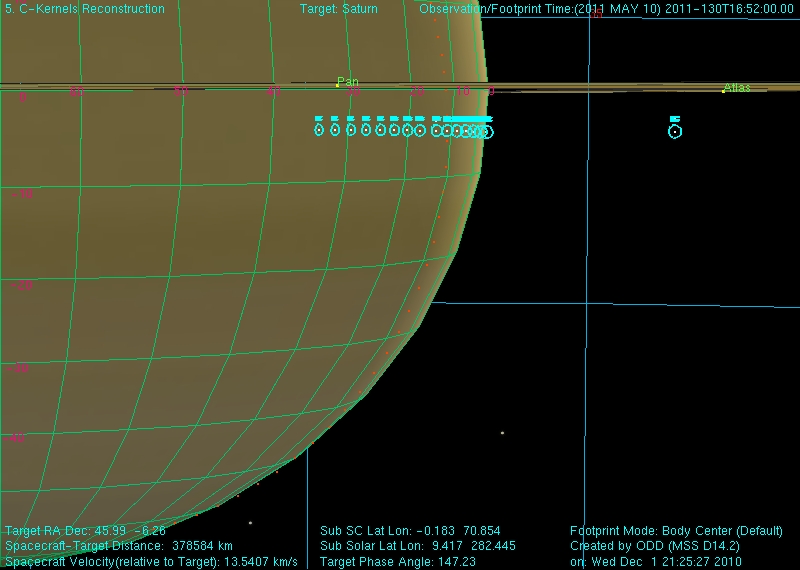The width and height of the screenshot is (800, 570).
Task: Click the Sub Solar Lat Lon readout
Action: click(418, 546)
